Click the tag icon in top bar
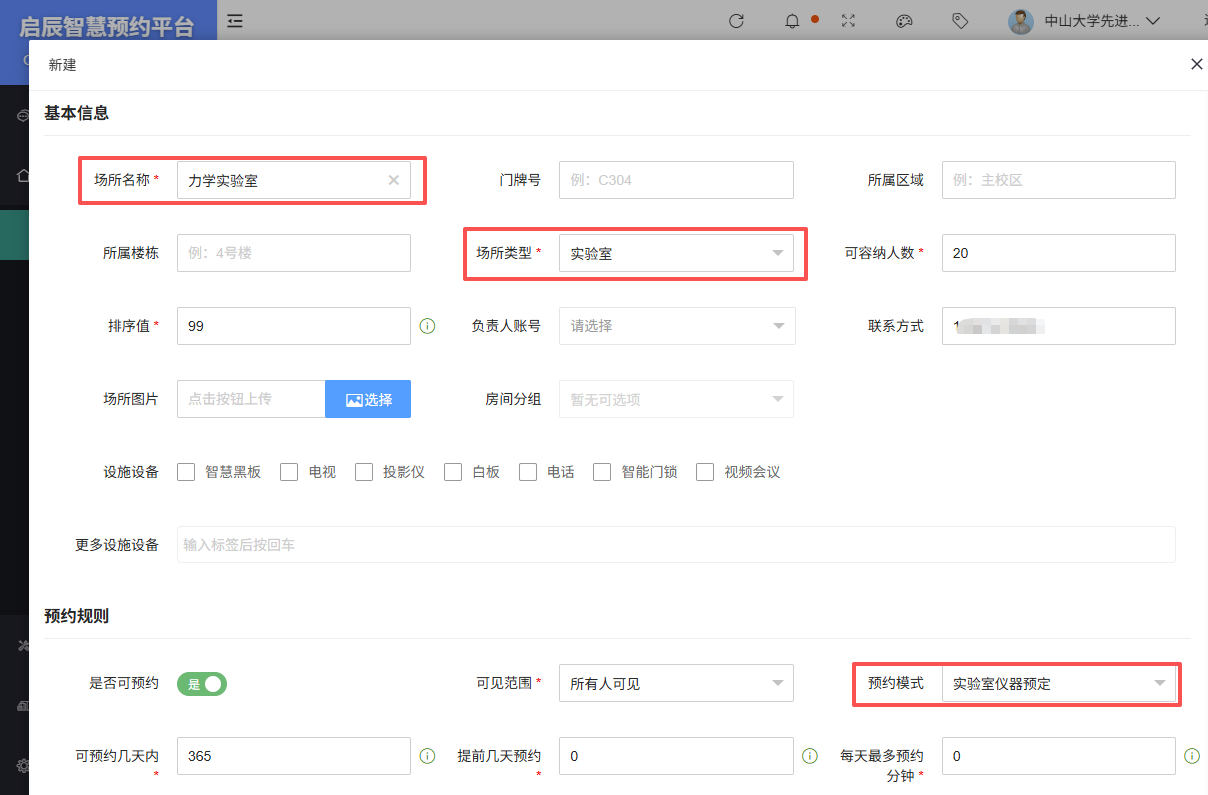Image resolution: width=1208 pixels, height=795 pixels. [960, 21]
